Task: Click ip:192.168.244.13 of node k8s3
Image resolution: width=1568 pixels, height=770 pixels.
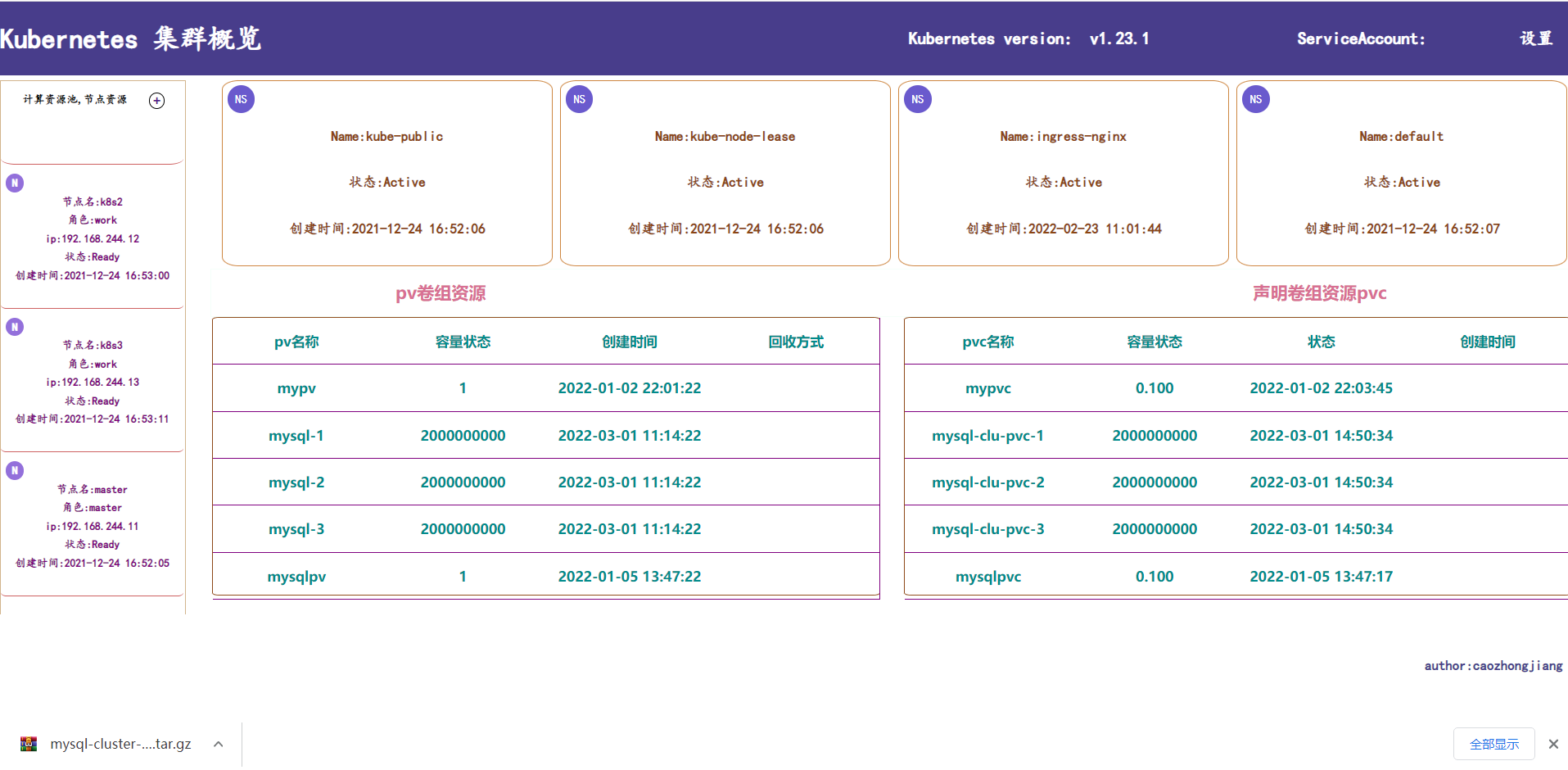Action: [93, 383]
